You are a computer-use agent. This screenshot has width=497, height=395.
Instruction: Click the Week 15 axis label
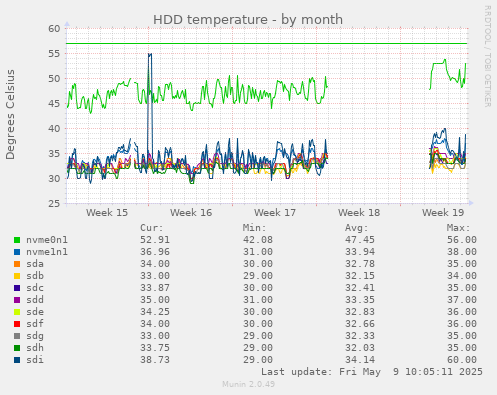[x=107, y=213]
